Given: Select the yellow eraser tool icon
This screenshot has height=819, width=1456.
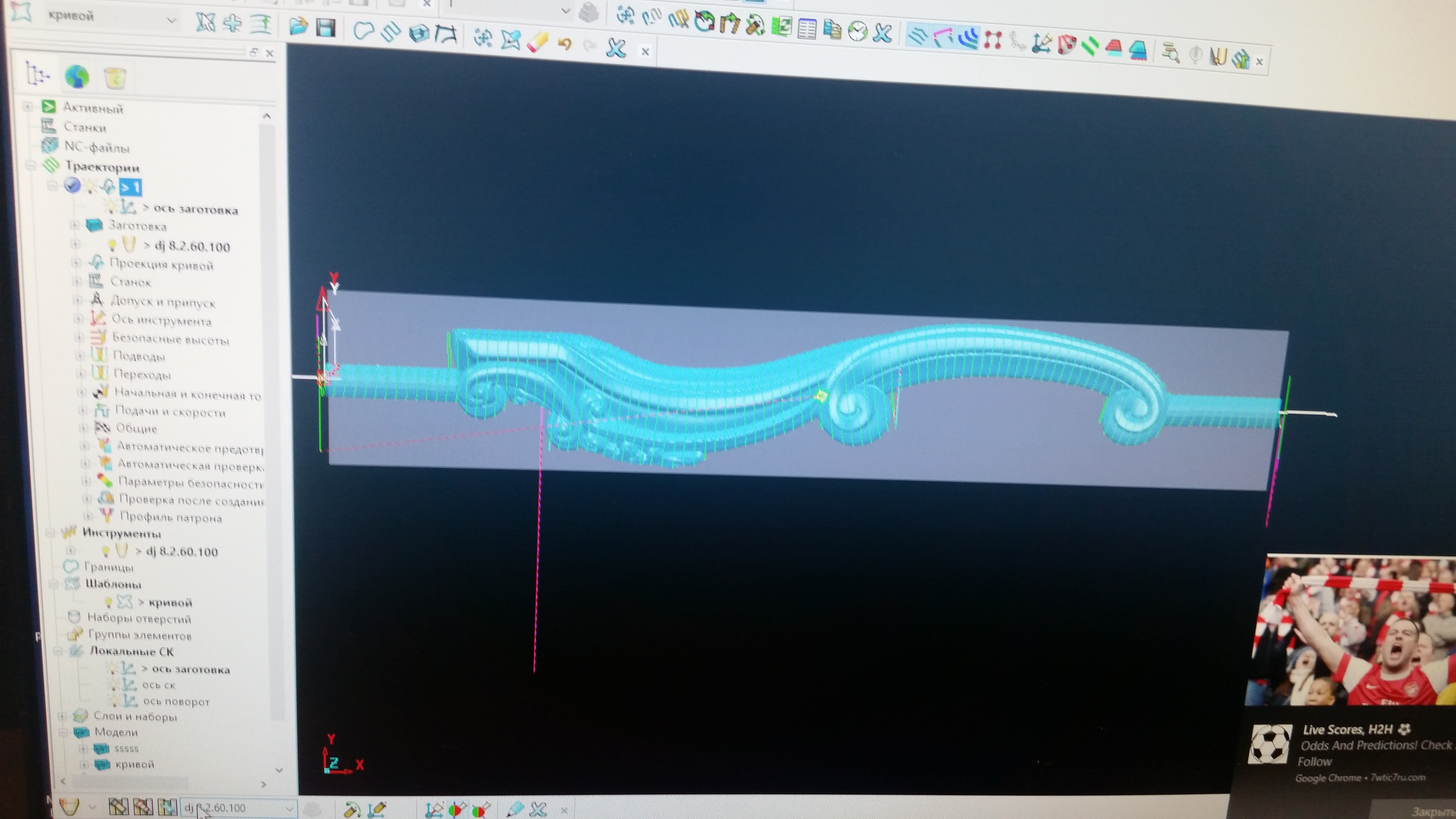Looking at the screenshot, I should [x=537, y=42].
